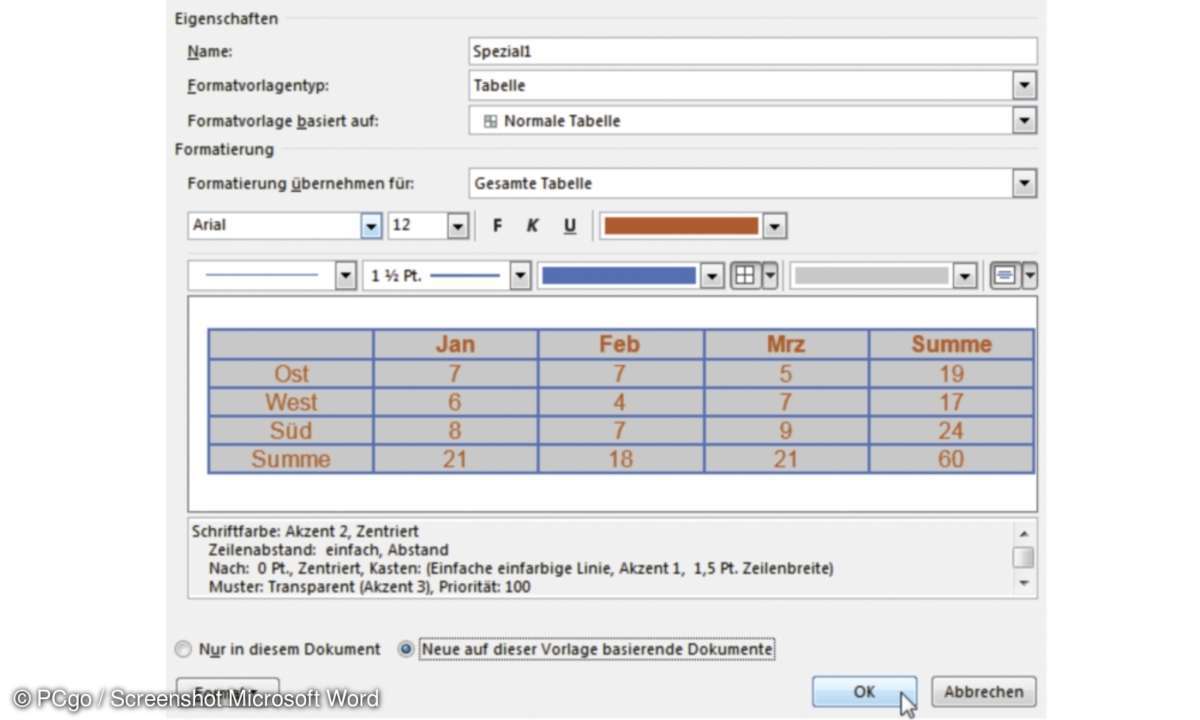The image size is (1200, 720).
Task: Confirm with the OK button
Action: click(864, 691)
